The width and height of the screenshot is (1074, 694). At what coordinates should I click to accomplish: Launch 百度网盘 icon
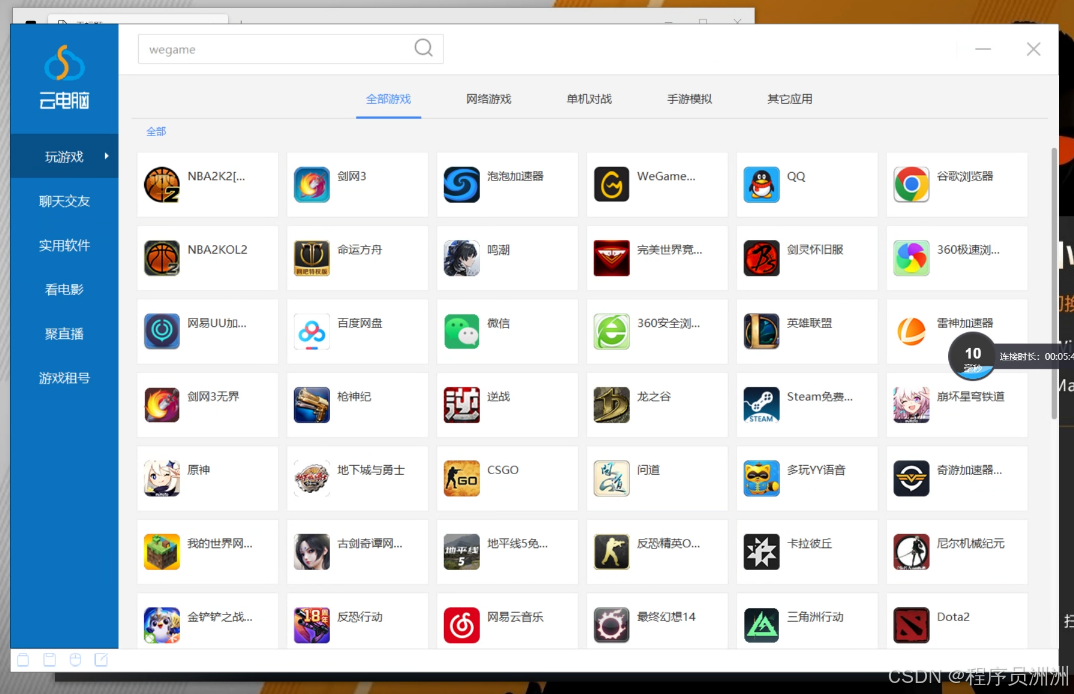point(312,331)
